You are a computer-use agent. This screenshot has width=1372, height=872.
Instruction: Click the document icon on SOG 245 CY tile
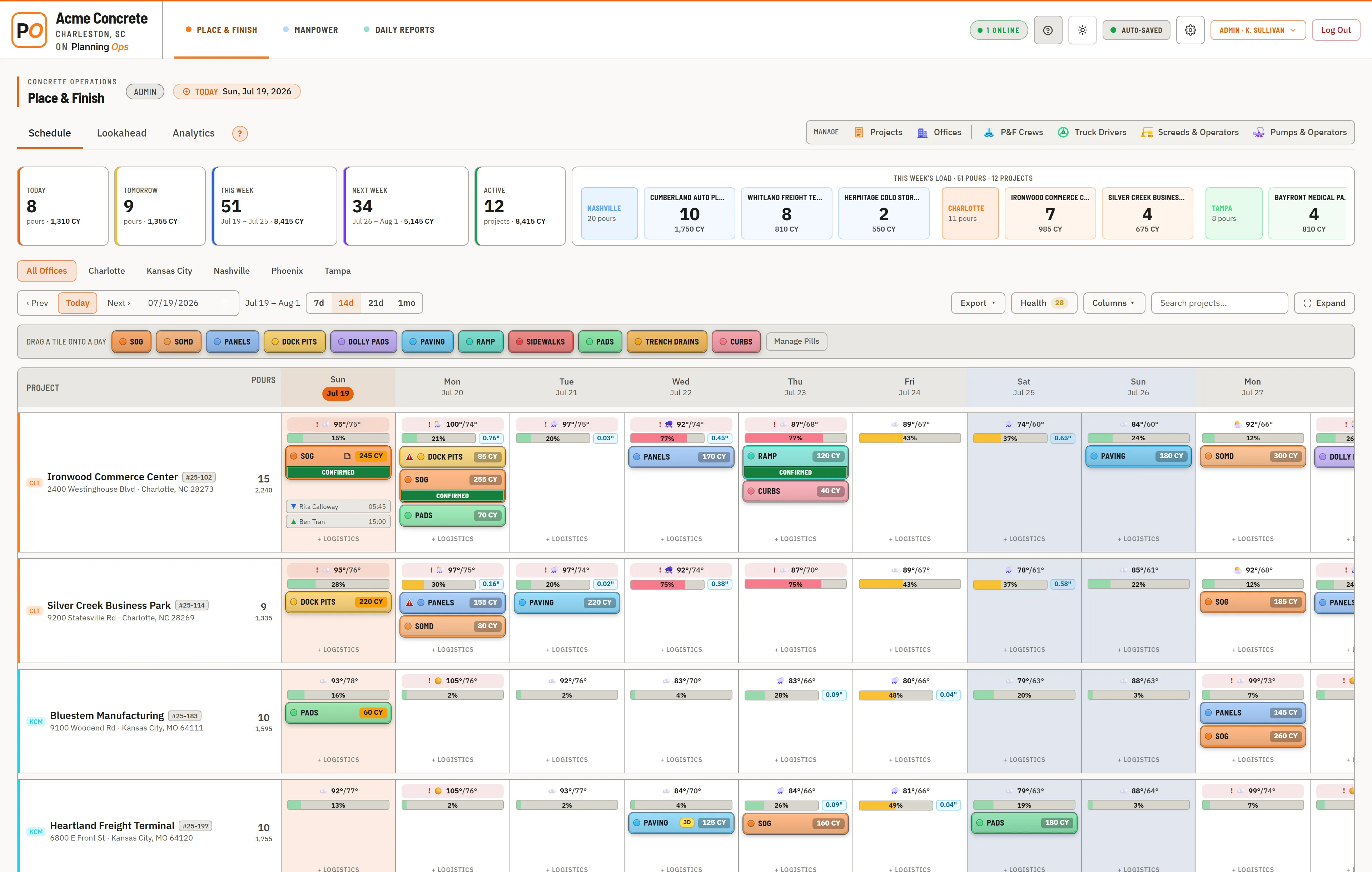click(347, 456)
